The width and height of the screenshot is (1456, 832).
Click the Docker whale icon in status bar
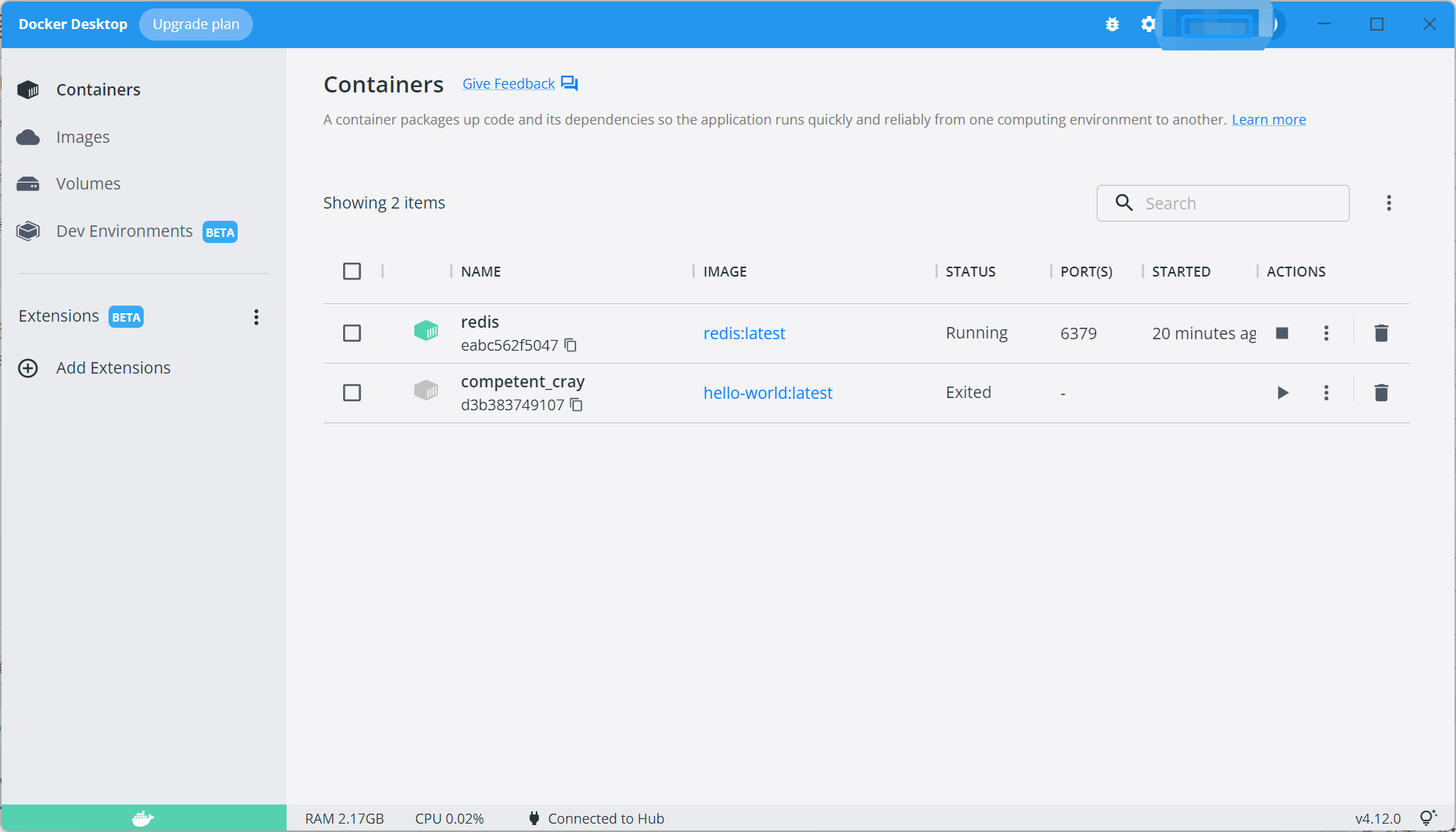[x=141, y=817]
